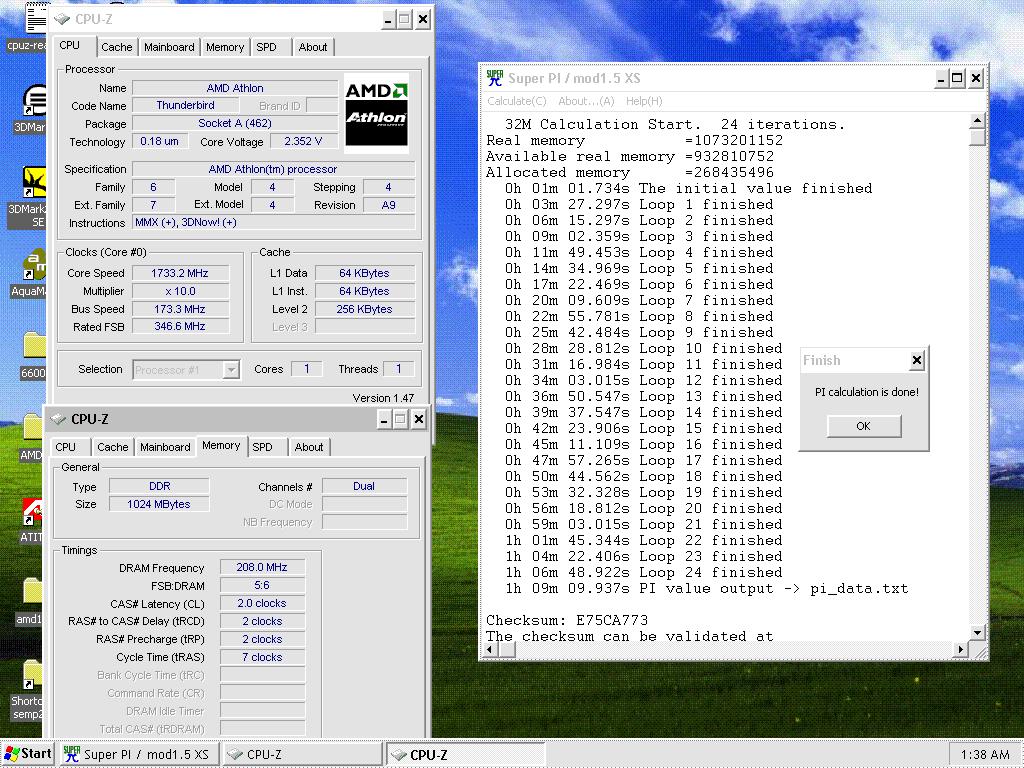Close the Finish dialog with its X
The width and height of the screenshot is (1024, 768).
pos(917,360)
